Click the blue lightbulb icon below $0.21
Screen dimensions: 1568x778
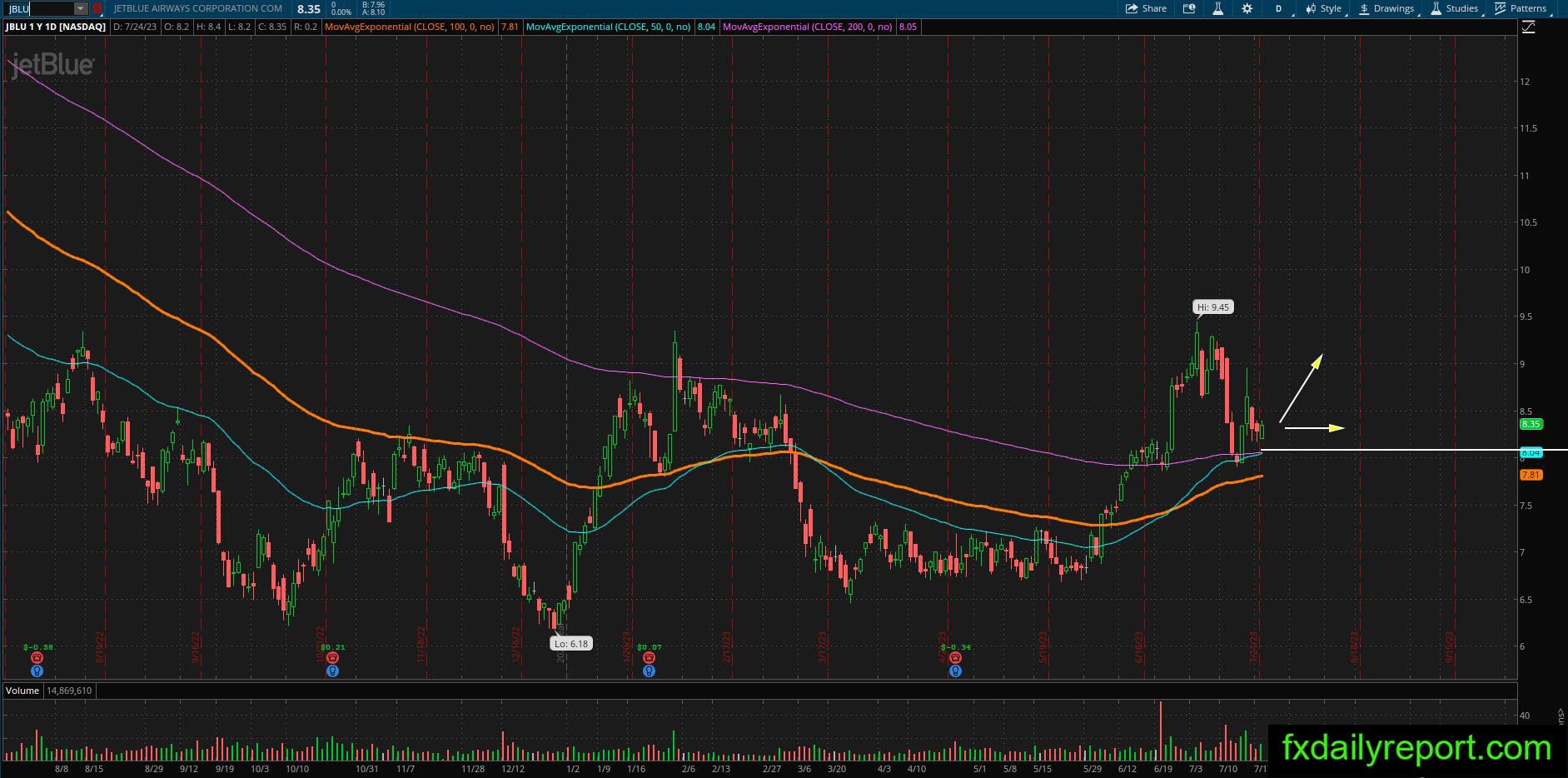pyautogui.click(x=332, y=671)
